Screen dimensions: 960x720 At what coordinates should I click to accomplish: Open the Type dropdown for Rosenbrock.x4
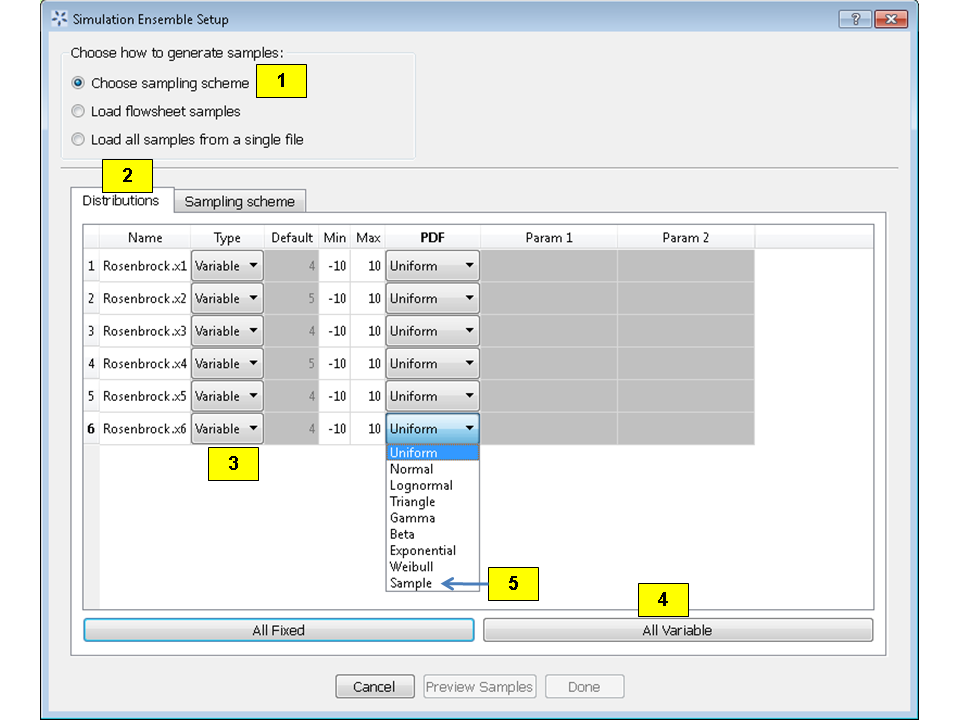point(226,363)
